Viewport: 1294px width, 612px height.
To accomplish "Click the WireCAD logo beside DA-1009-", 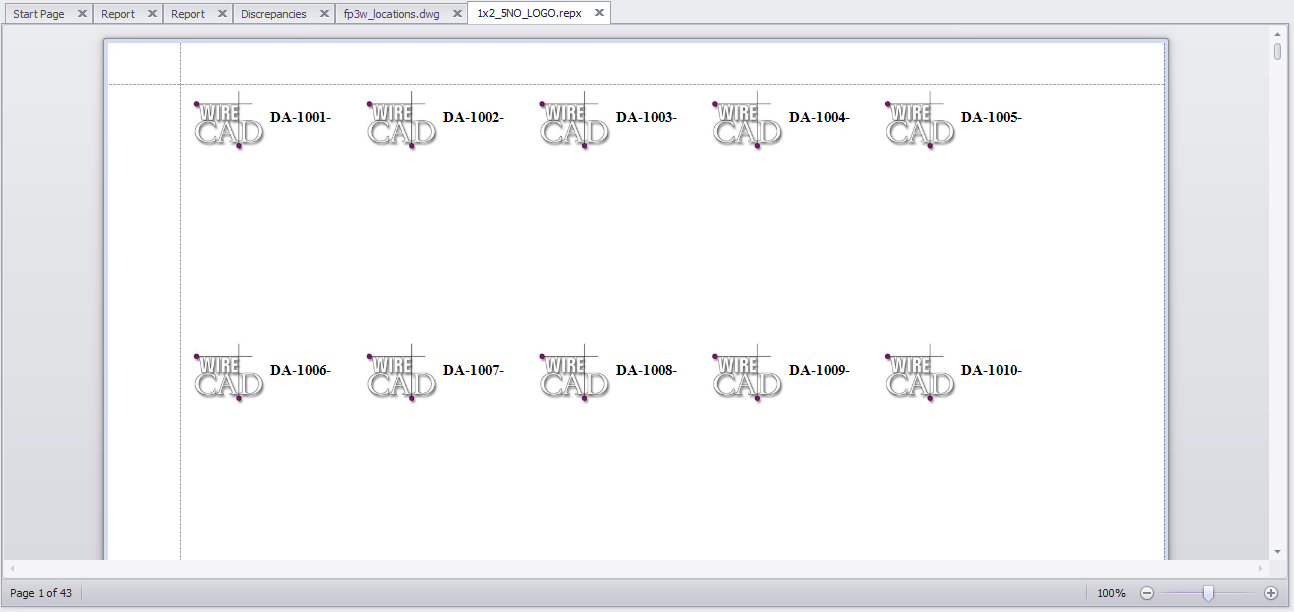I will tap(747, 374).
